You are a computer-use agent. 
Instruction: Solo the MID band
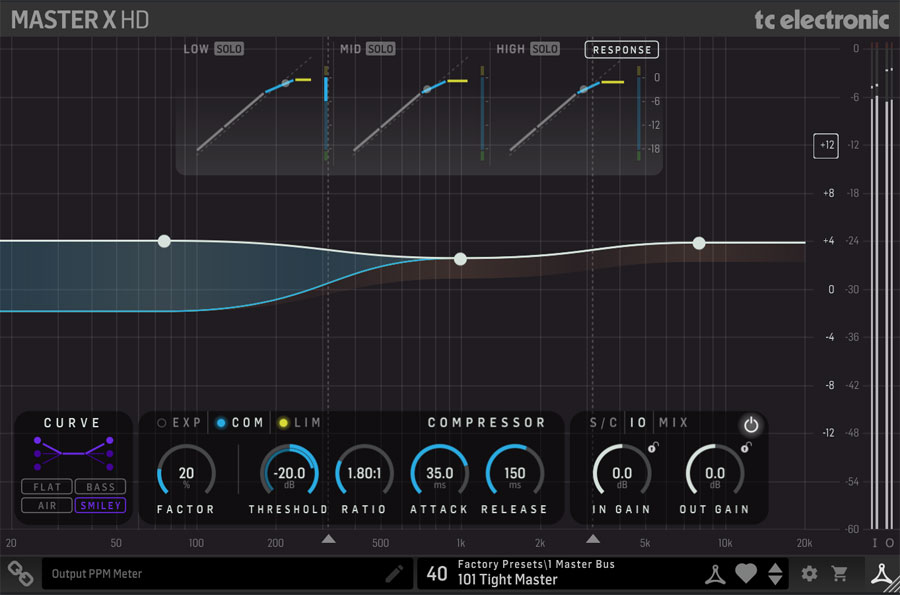(381, 49)
